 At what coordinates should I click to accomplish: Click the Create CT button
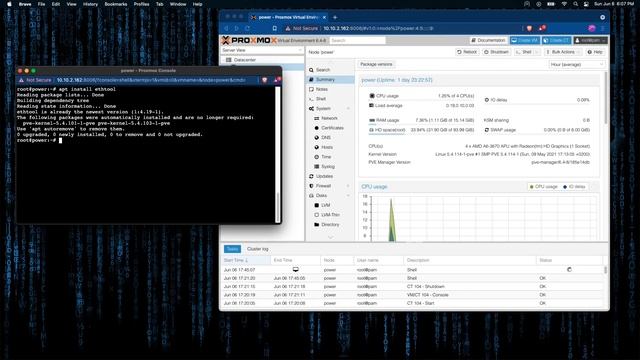pos(556,40)
